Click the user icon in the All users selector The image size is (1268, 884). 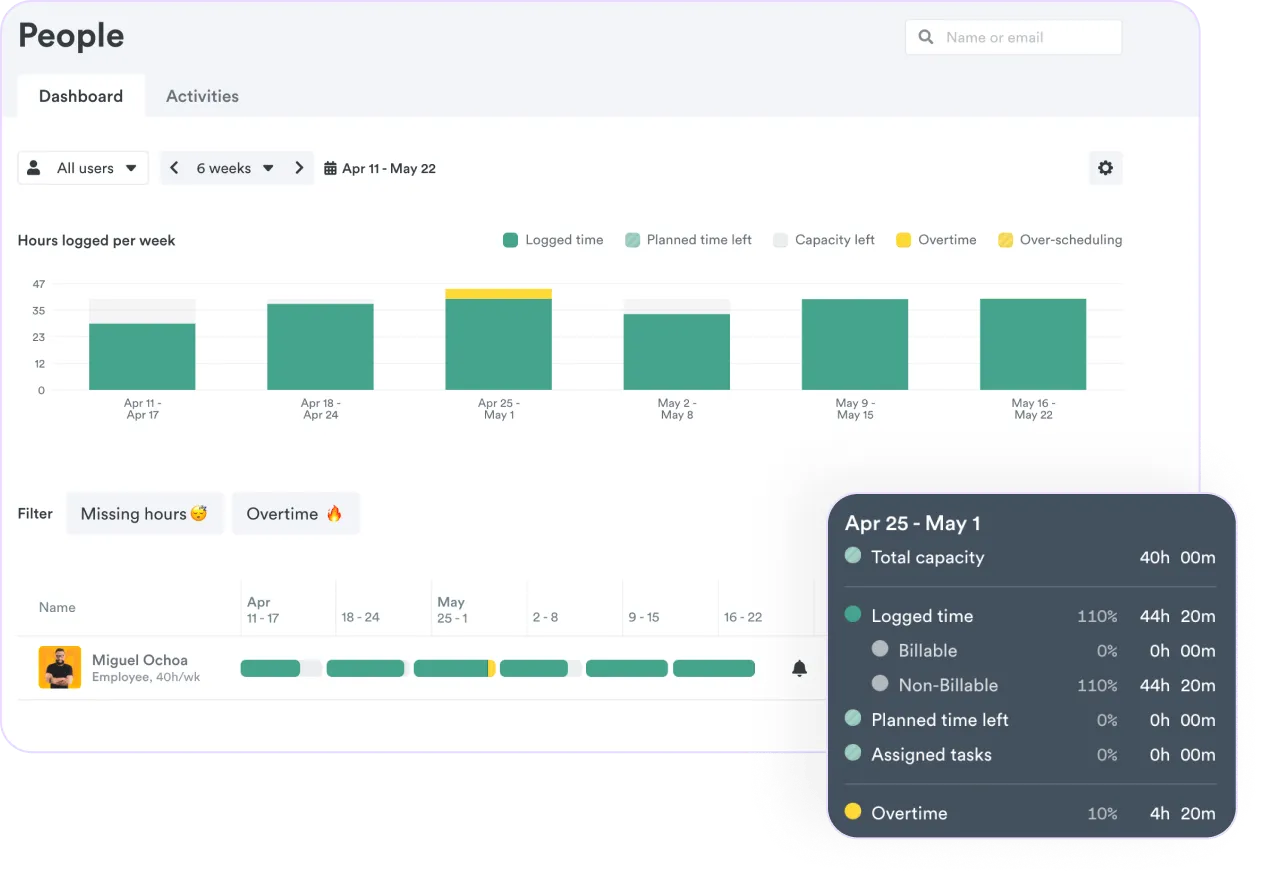click(x=34, y=168)
